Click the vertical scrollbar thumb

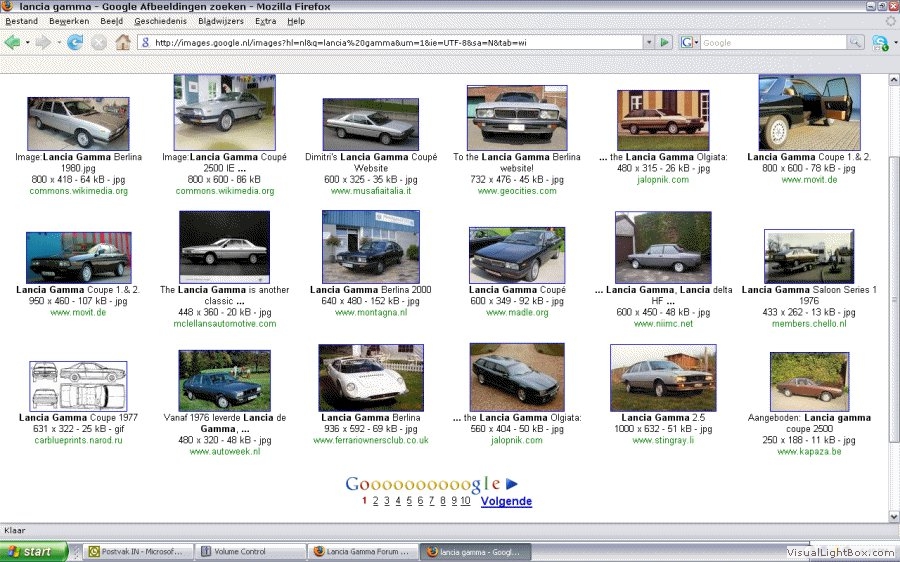point(894,299)
